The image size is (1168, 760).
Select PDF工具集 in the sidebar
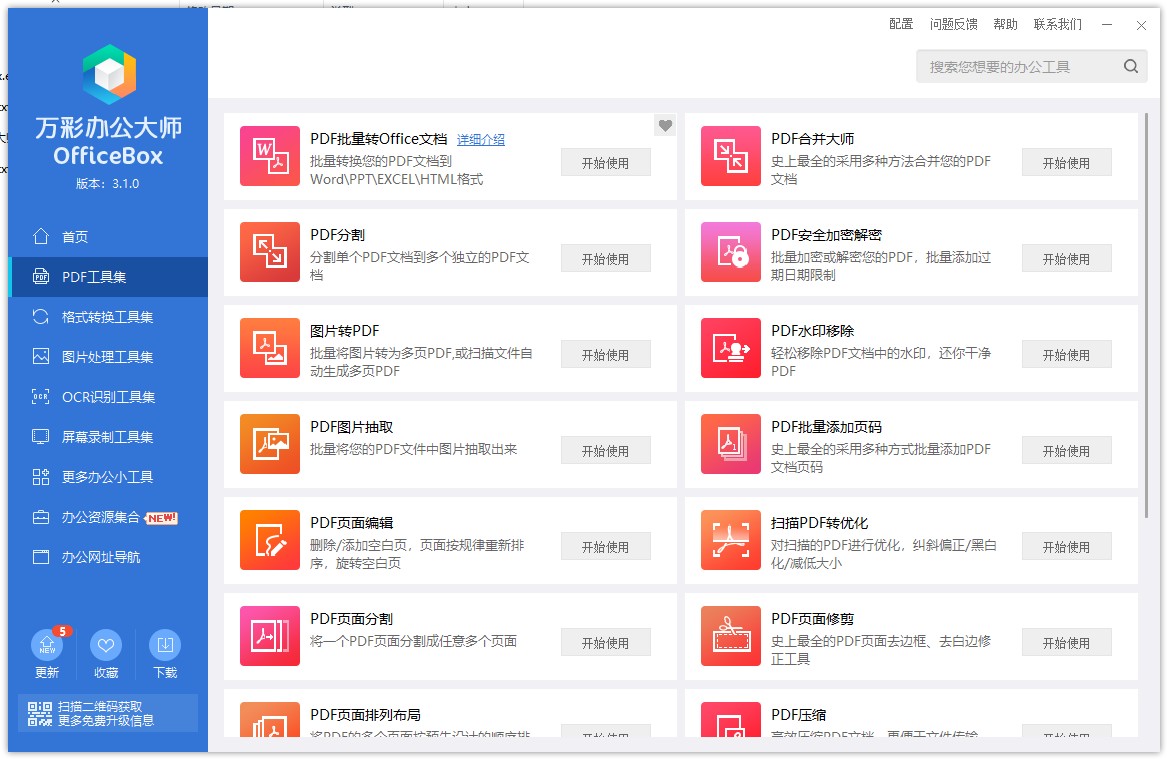[108, 277]
